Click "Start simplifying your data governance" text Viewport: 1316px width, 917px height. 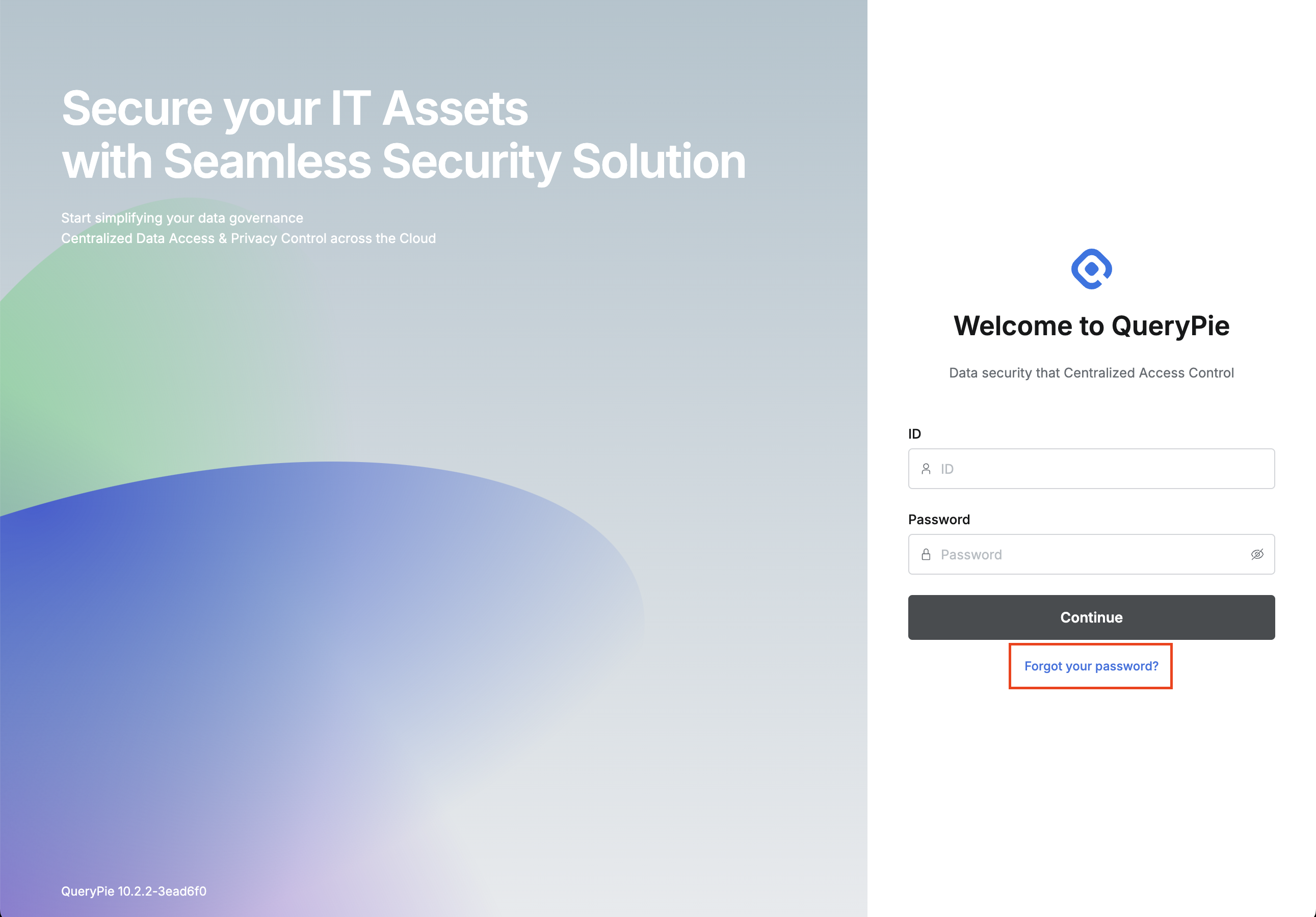tap(182, 218)
